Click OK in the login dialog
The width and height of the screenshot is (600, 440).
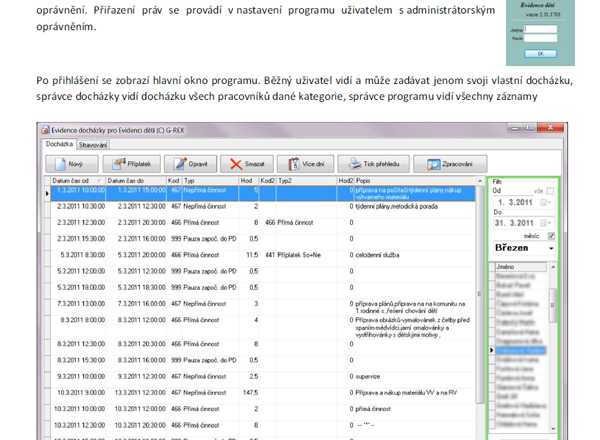pos(540,52)
